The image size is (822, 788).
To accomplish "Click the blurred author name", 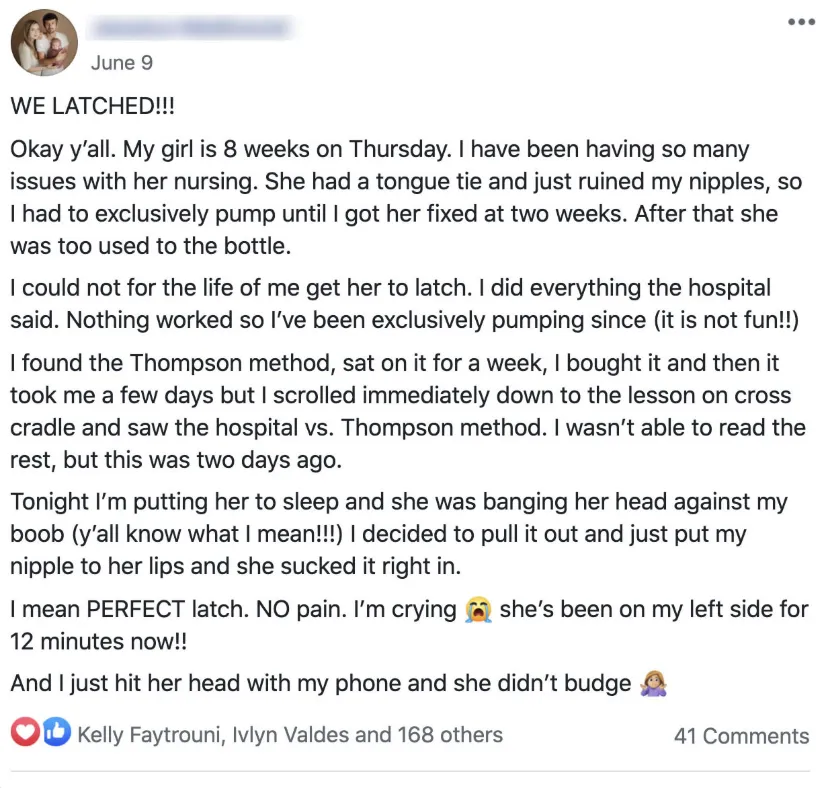I will click(191, 28).
